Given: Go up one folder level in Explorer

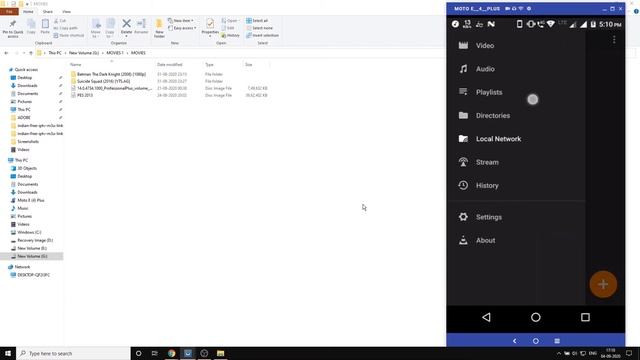Looking at the screenshot, I should [31, 53].
